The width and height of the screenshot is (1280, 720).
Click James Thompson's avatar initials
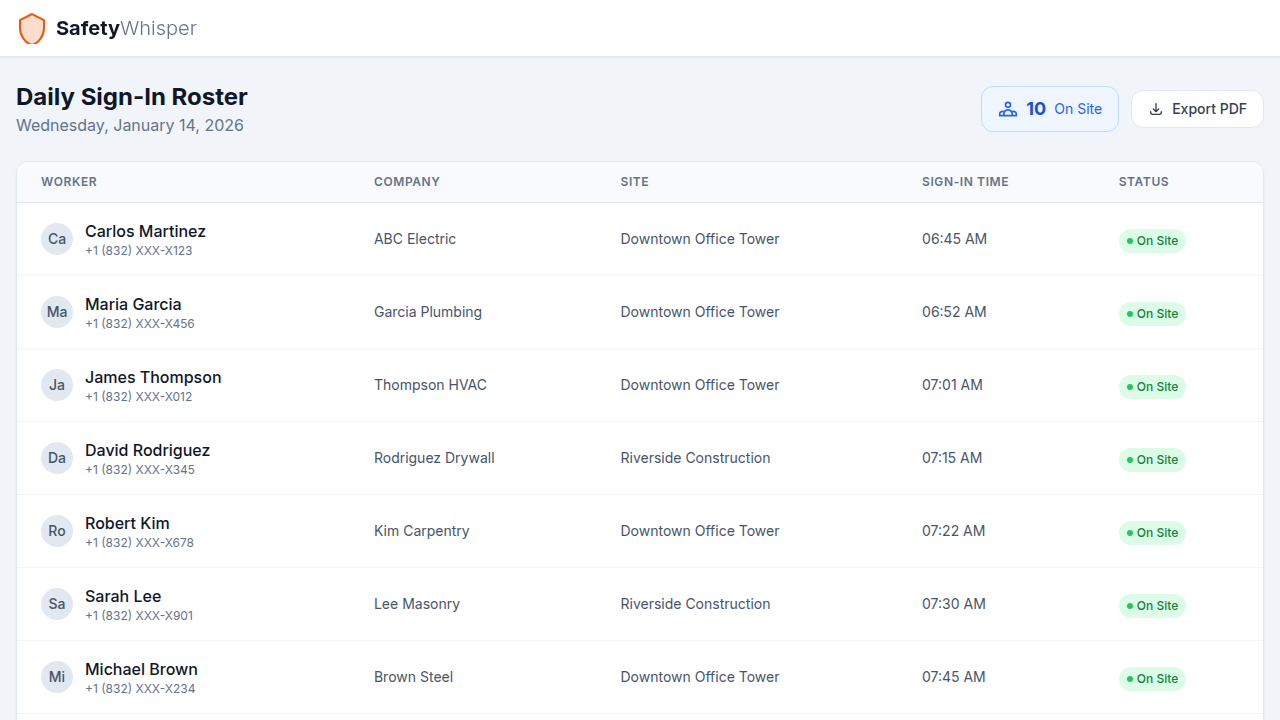pos(57,385)
